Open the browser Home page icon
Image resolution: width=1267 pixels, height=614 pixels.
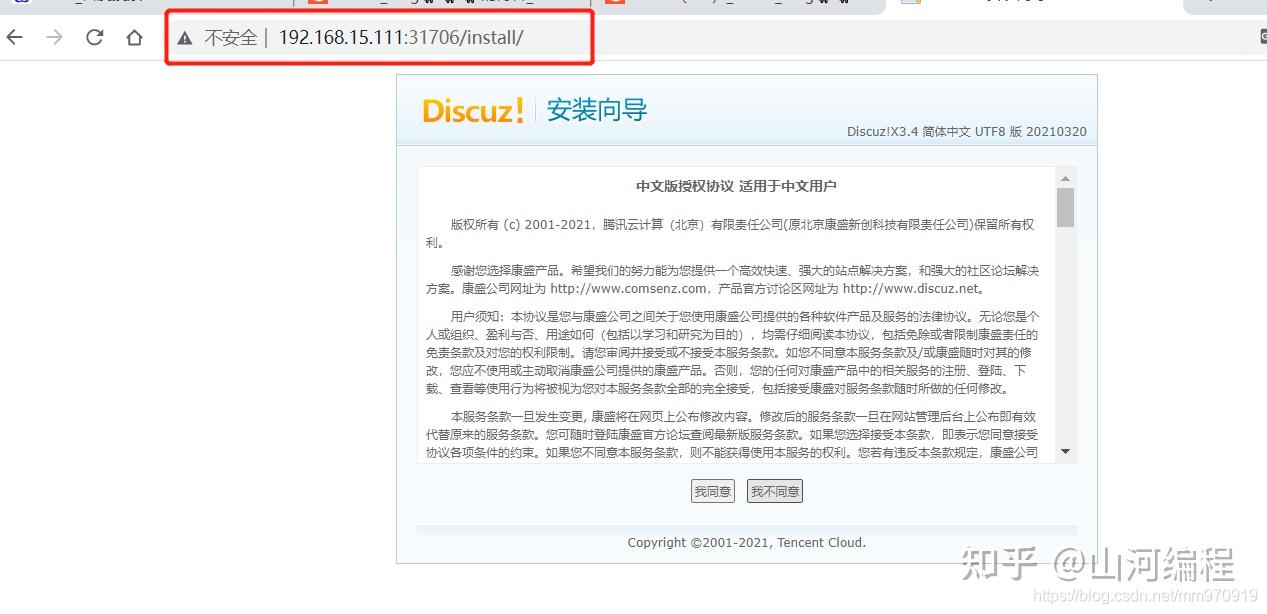click(x=133, y=37)
